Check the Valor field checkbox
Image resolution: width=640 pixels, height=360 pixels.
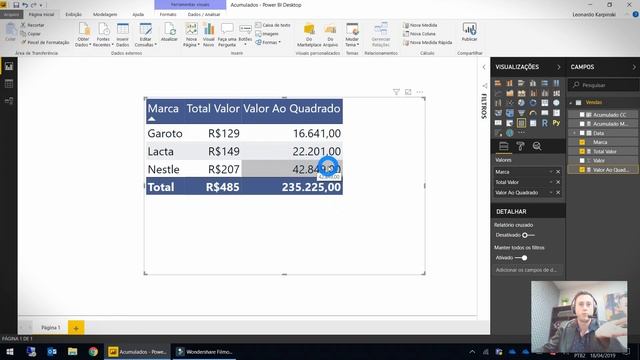point(582,160)
